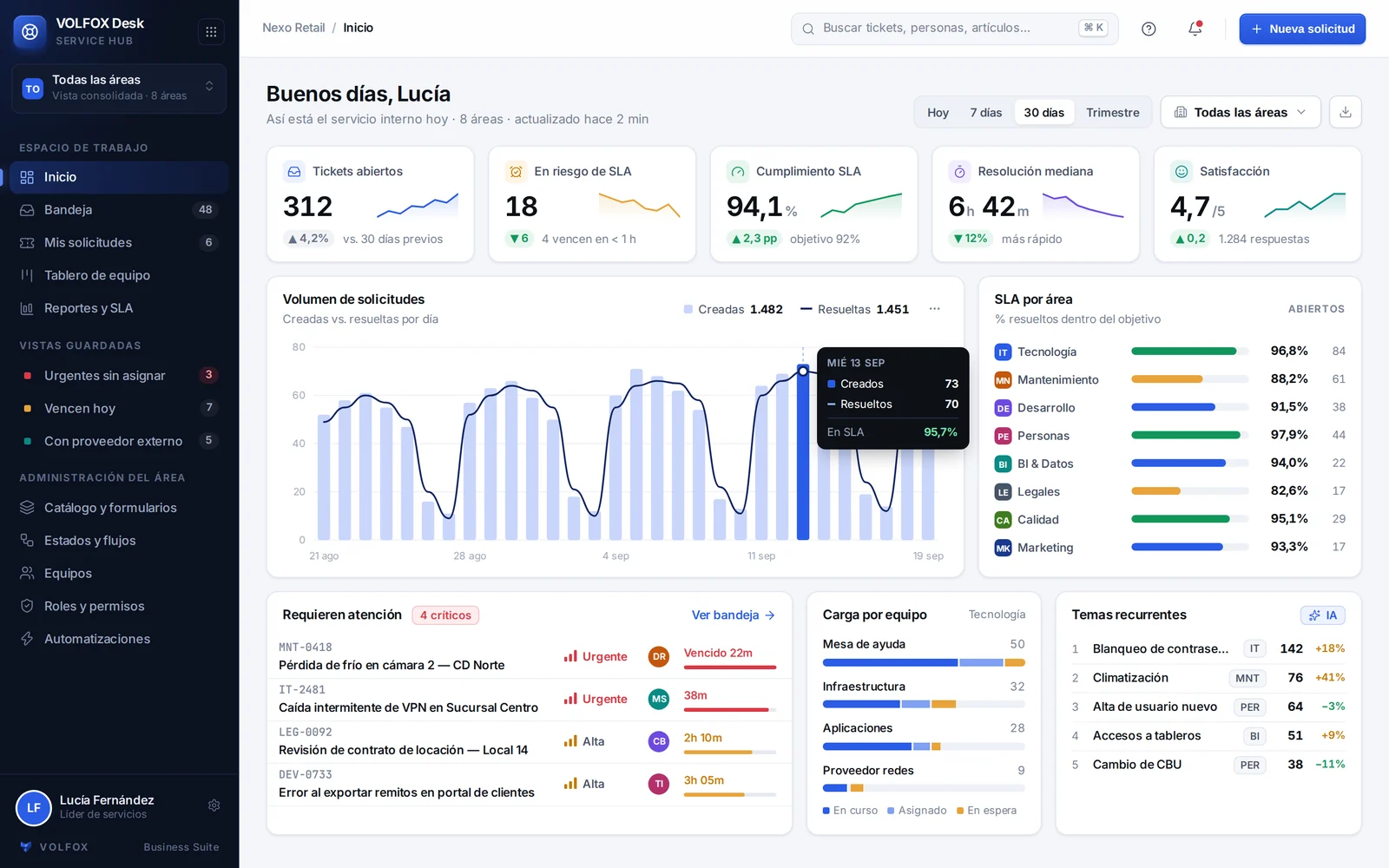Click the LF user avatar
Screen dimensions: 1389x868
tap(34, 807)
